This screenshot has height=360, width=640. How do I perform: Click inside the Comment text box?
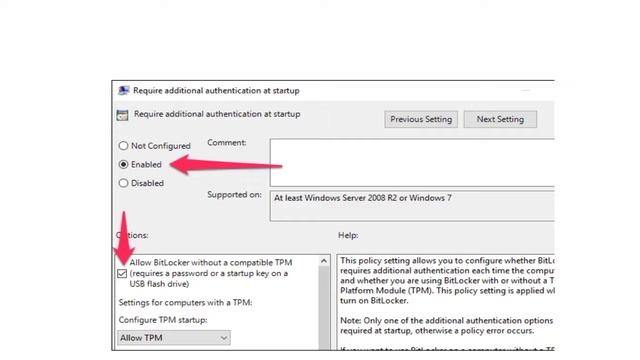click(412, 162)
